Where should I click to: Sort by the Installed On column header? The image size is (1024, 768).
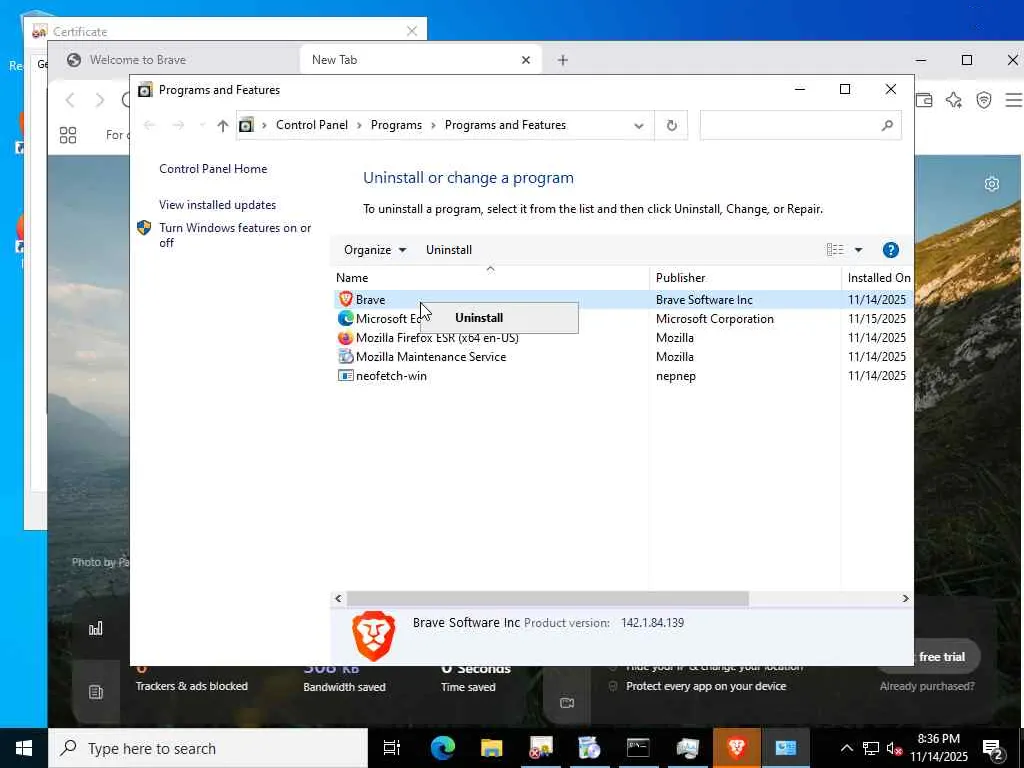tap(878, 278)
